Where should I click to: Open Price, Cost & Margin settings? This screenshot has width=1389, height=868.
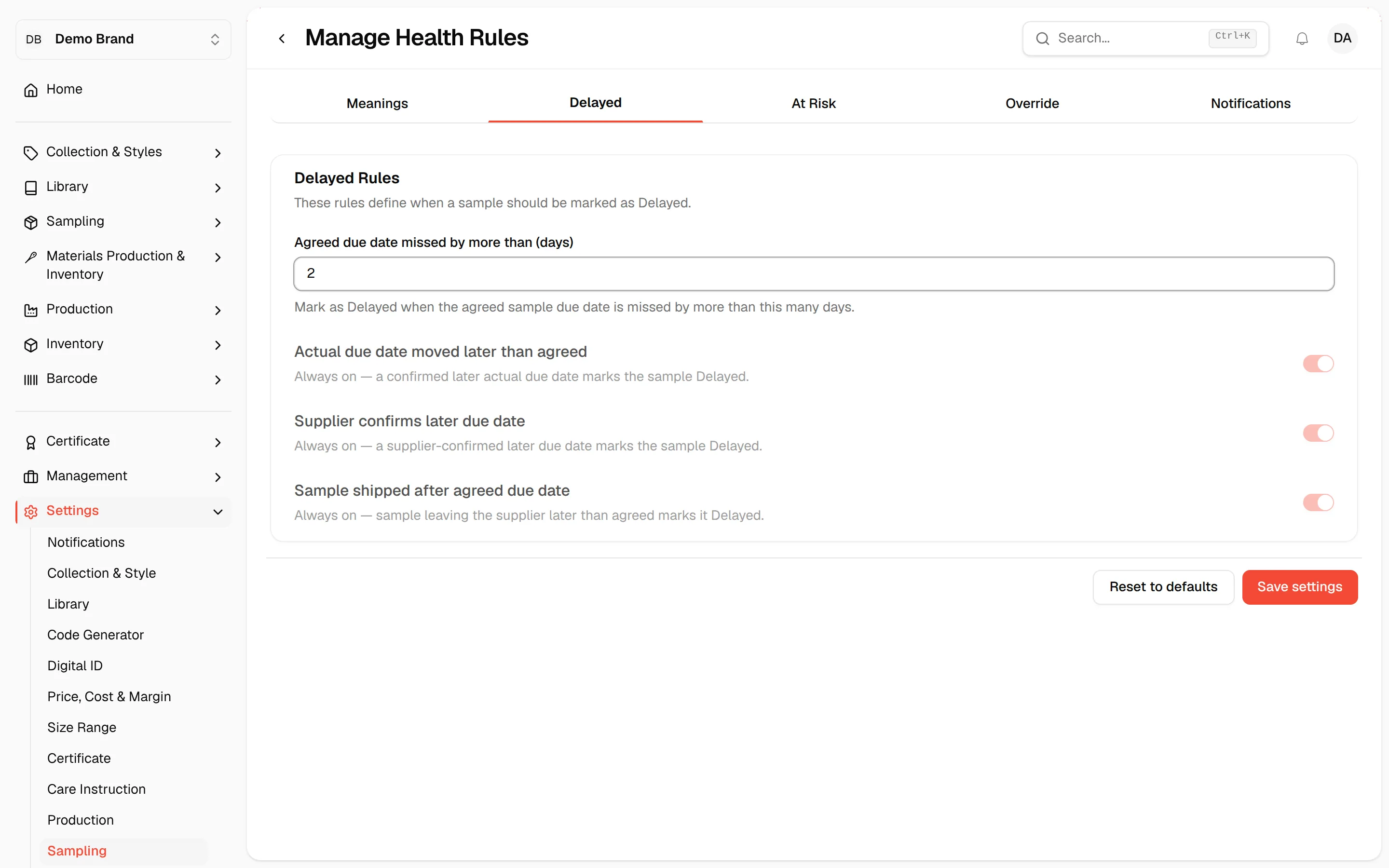[109, 696]
